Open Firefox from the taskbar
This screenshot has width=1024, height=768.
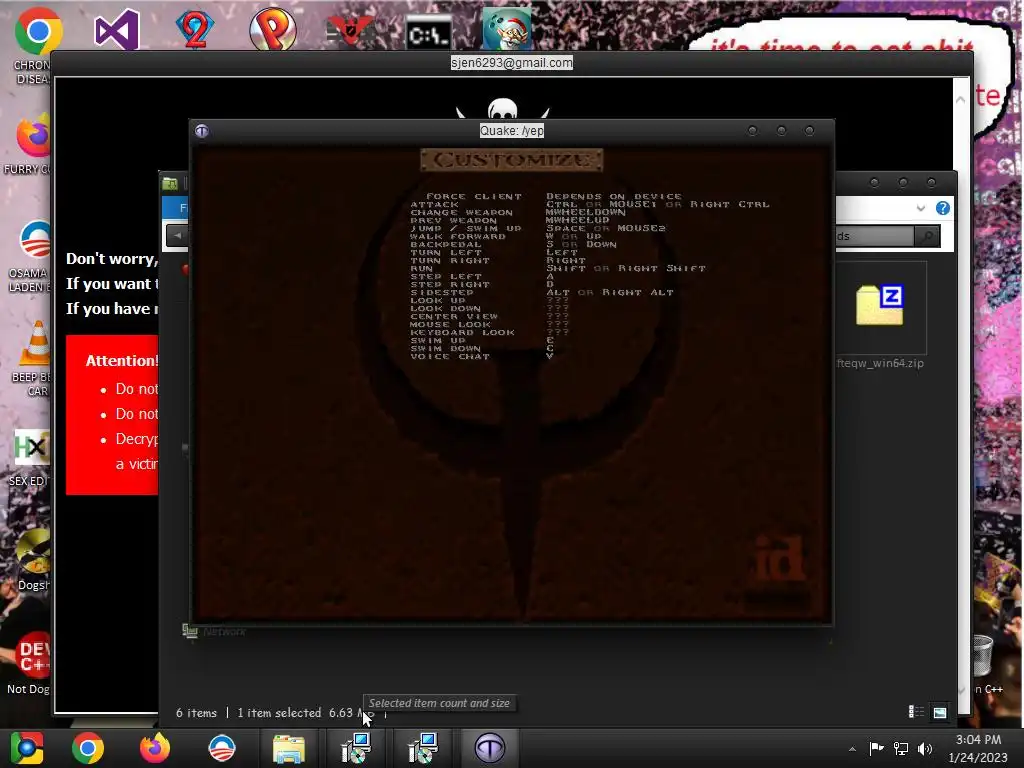[x=155, y=748]
